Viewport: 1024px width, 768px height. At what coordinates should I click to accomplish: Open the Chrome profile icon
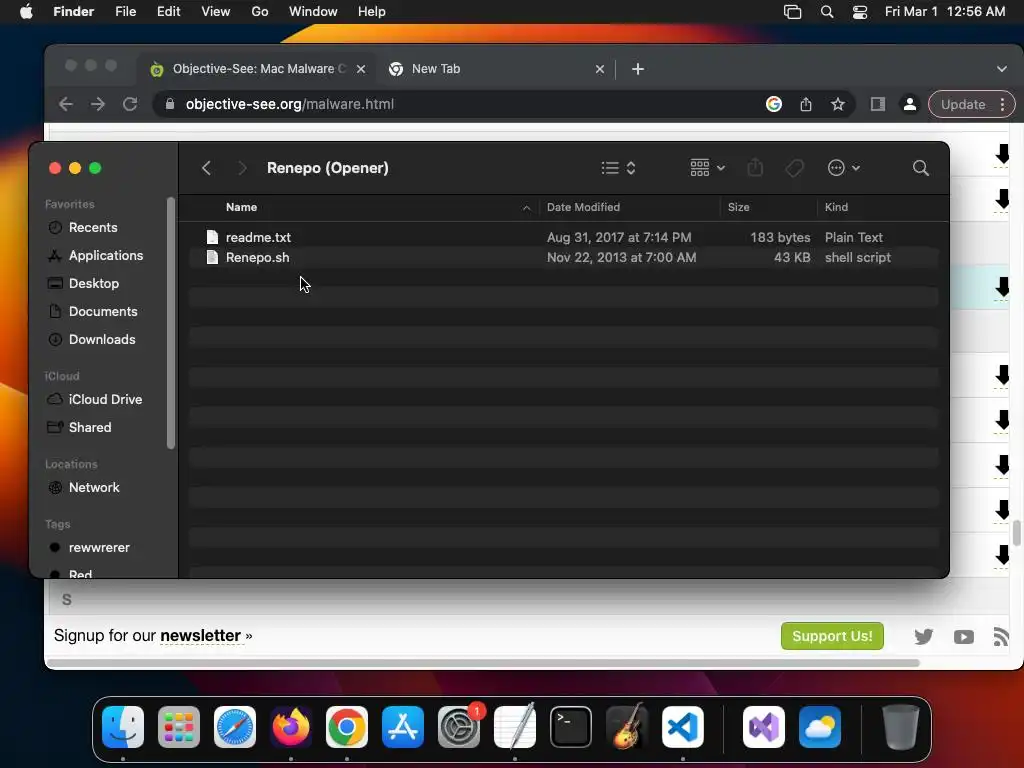(x=909, y=104)
